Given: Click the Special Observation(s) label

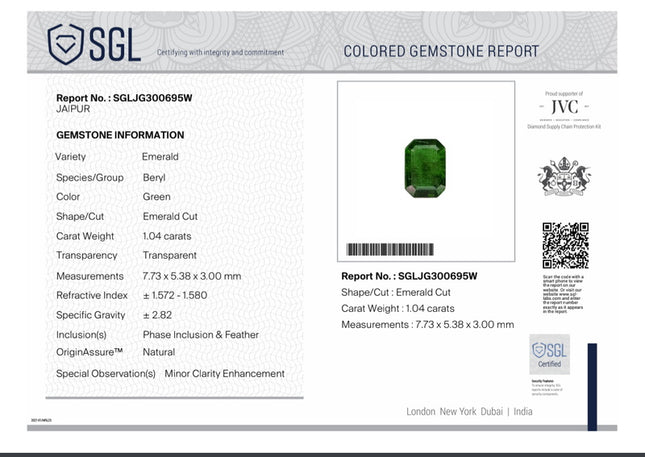Looking at the screenshot, I should (x=106, y=373).
